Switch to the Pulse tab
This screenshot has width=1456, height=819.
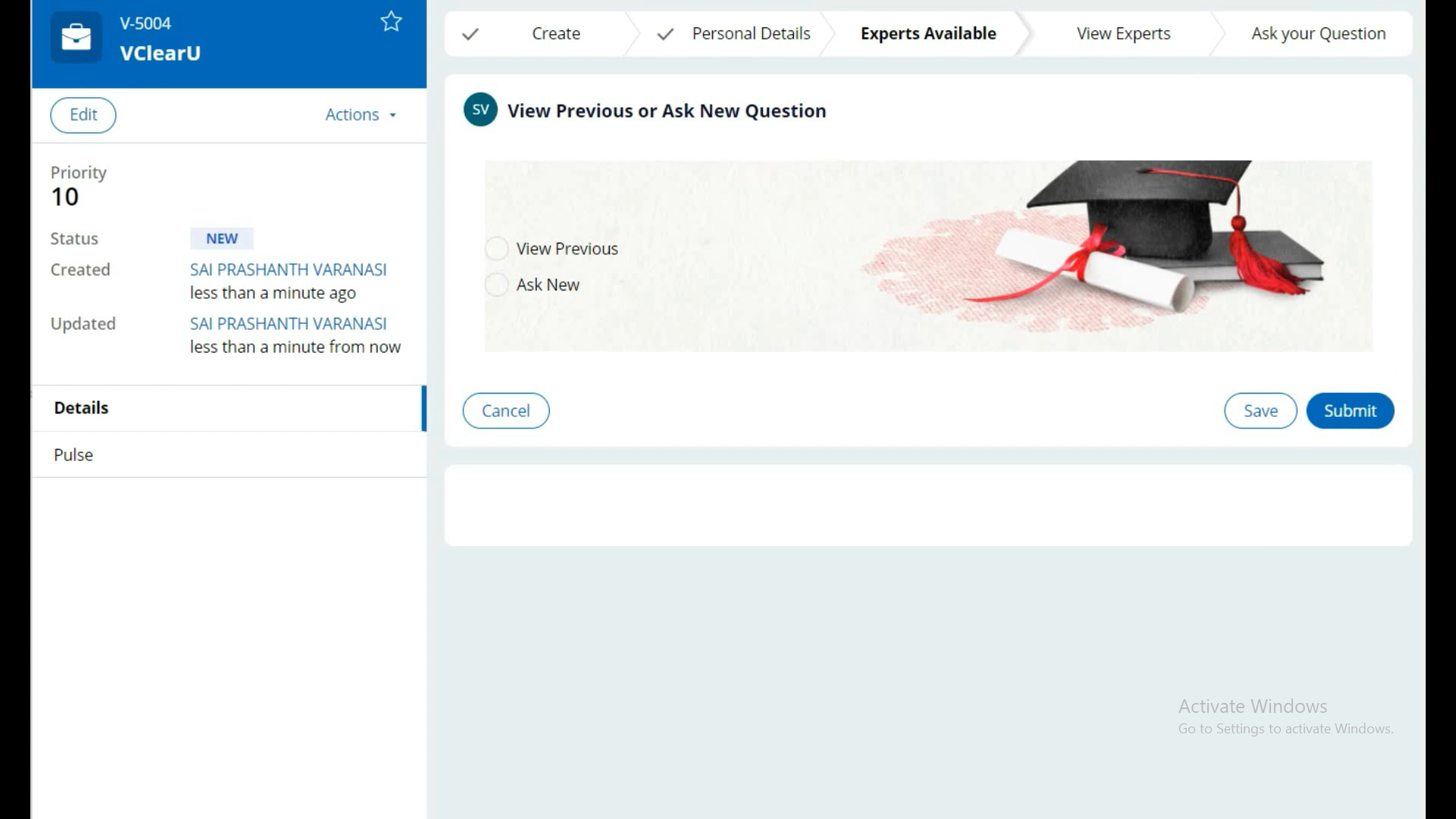coord(74,455)
